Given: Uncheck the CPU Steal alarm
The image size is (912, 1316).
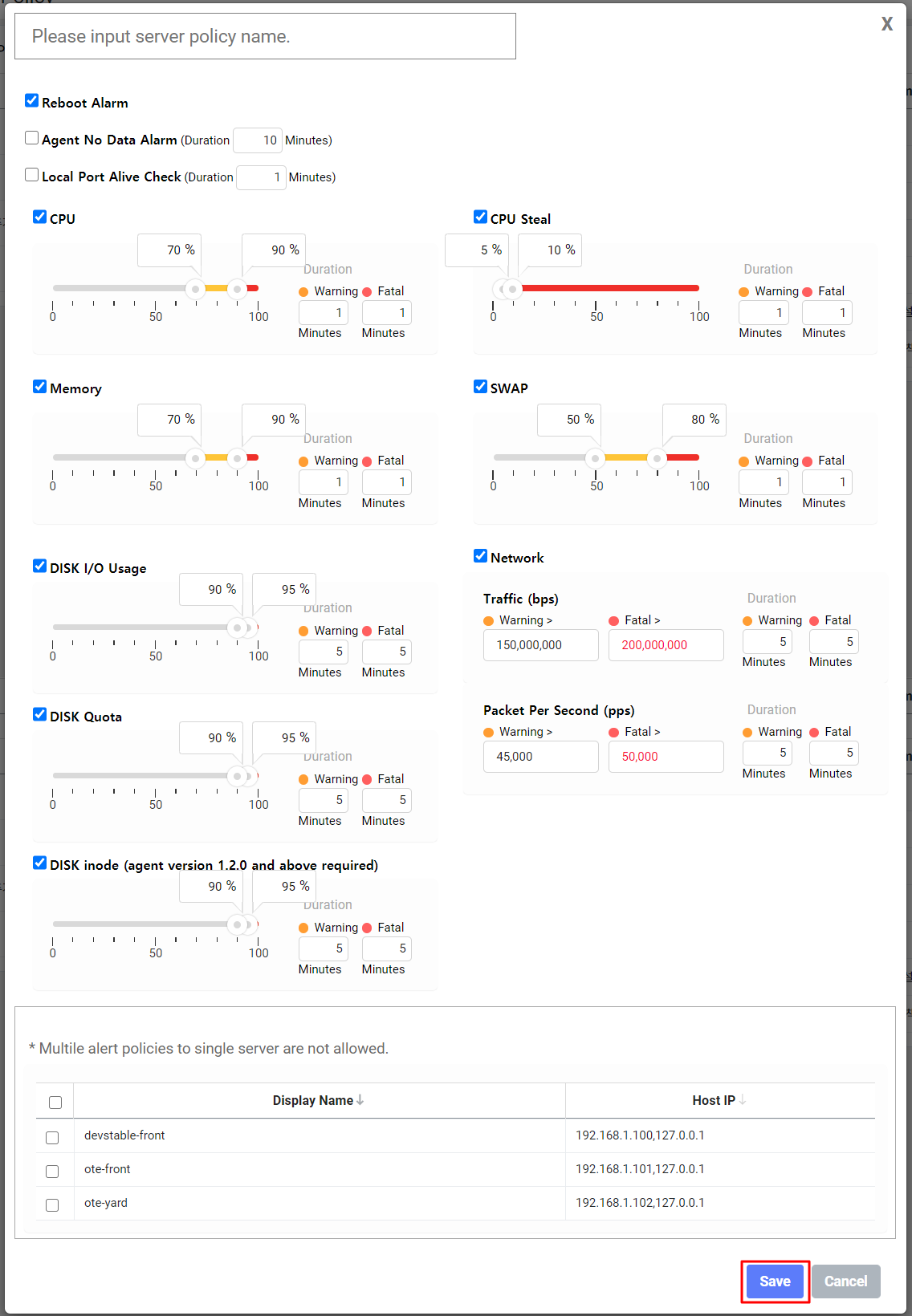Looking at the screenshot, I should [x=480, y=217].
